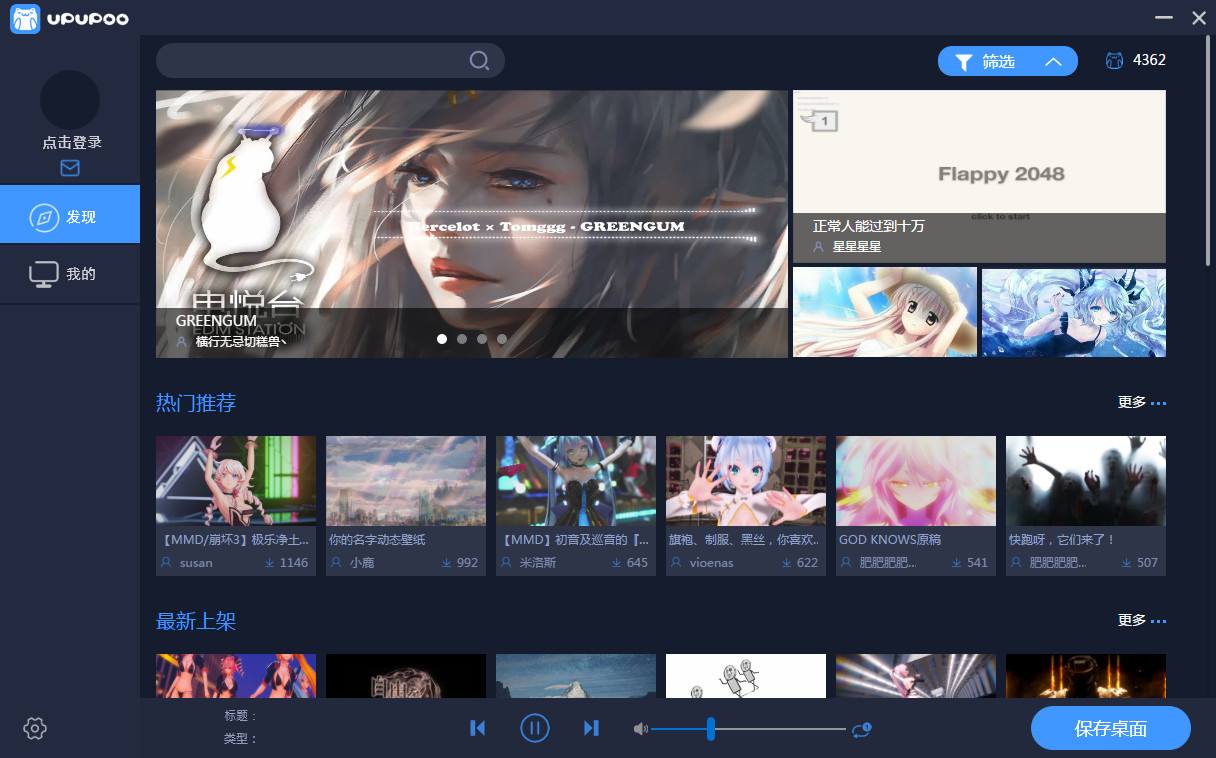Screen dimensions: 1216x758
Task: Click 点击登录 to log in
Action: pos(71,142)
